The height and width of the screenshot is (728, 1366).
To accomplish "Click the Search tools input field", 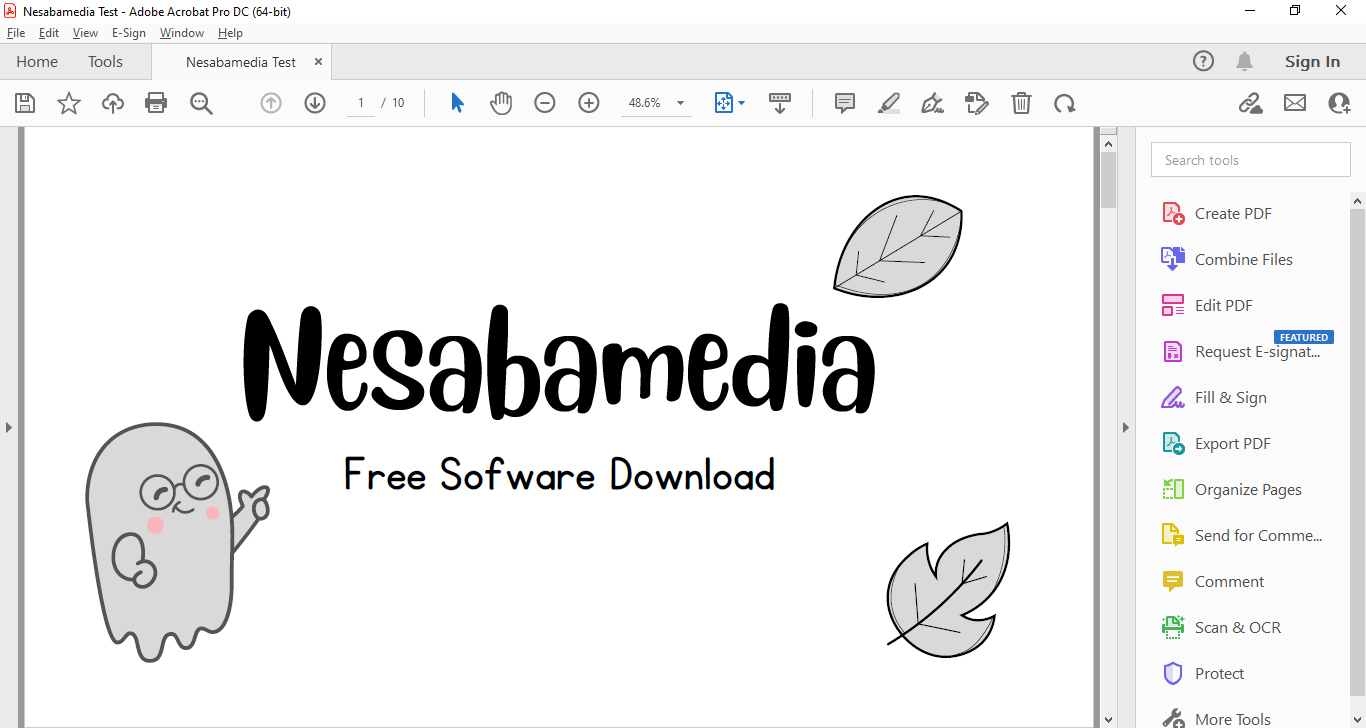I will point(1250,160).
